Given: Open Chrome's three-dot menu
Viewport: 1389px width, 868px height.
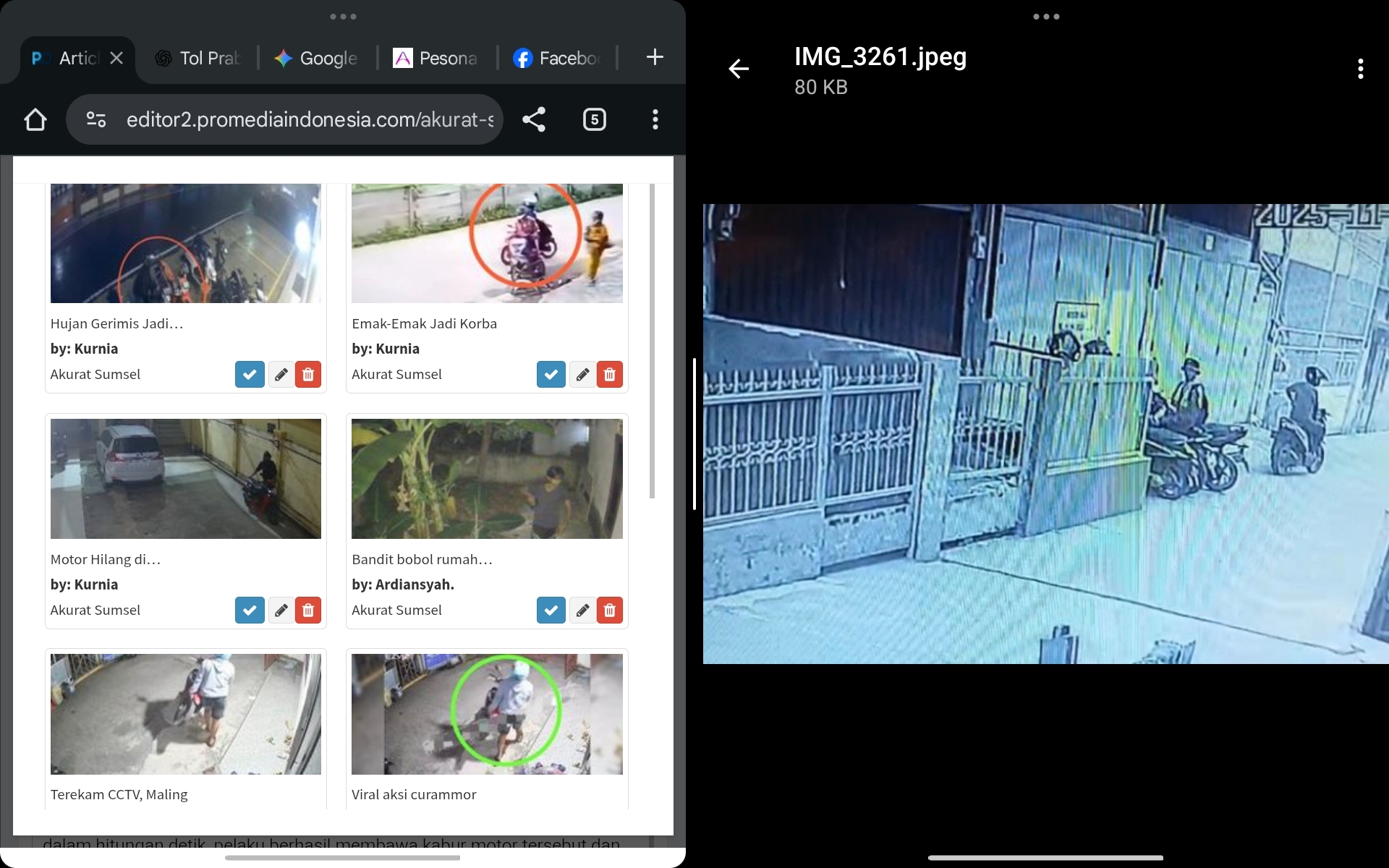Looking at the screenshot, I should (x=655, y=119).
